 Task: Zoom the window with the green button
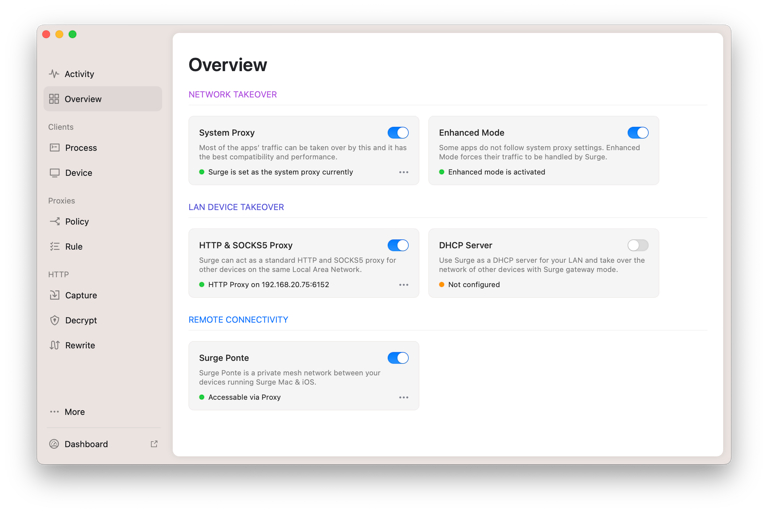click(72, 34)
